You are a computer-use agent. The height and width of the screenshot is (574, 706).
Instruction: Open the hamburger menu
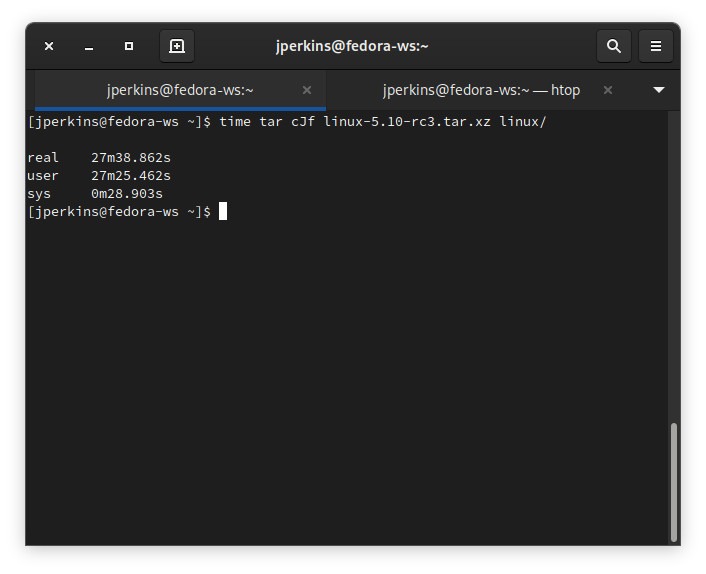point(656,46)
